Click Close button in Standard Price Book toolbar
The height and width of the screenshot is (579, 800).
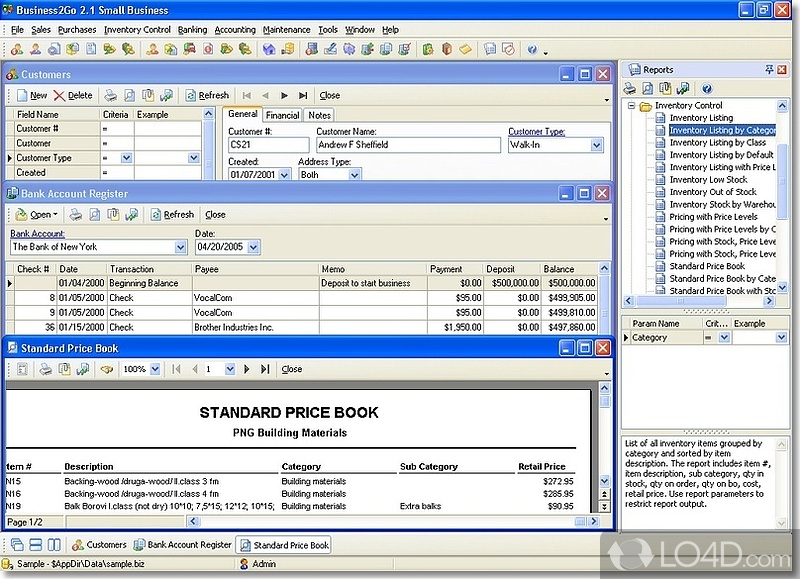click(291, 369)
